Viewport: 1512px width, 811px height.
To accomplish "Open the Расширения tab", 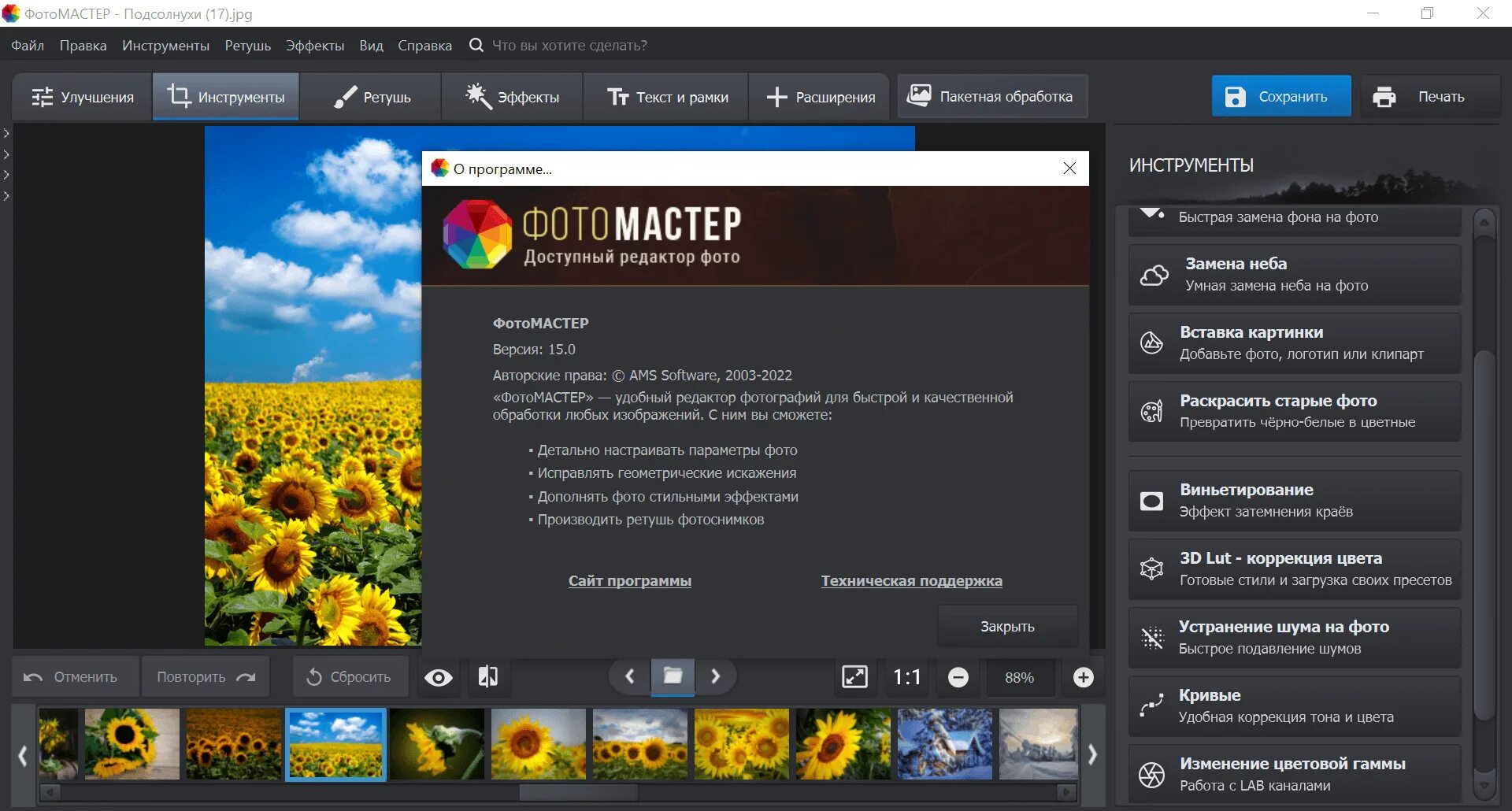I will point(820,97).
